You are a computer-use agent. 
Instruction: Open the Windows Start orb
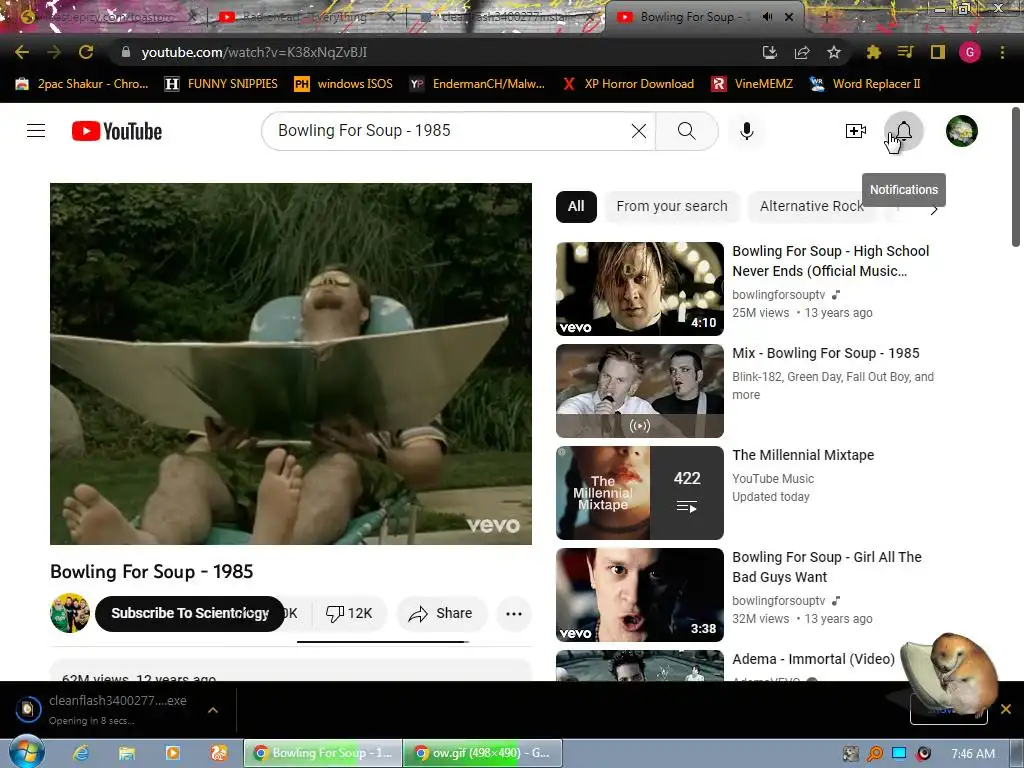tap(26, 753)
